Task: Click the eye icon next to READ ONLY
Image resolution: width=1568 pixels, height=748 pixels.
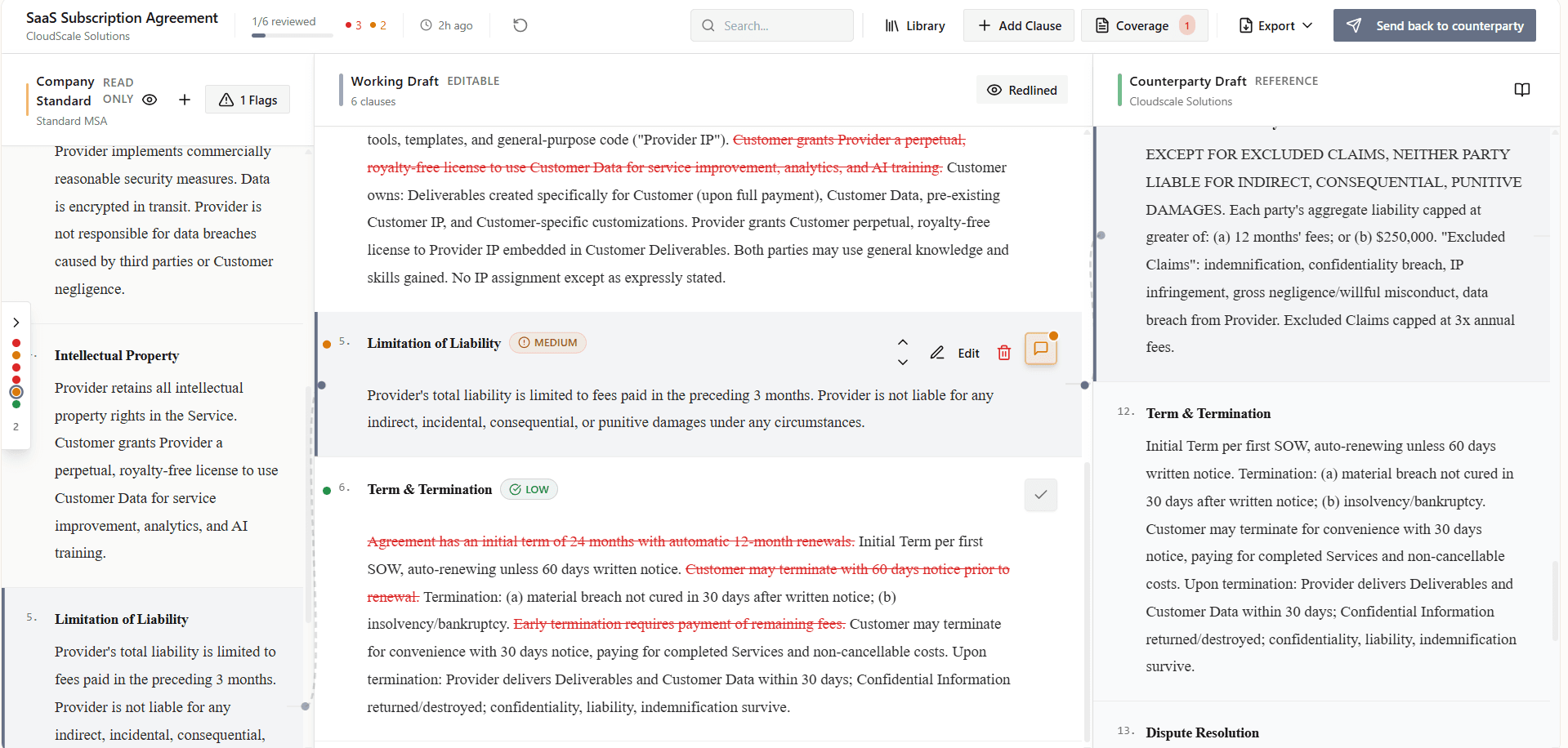Action: [150, 99]
